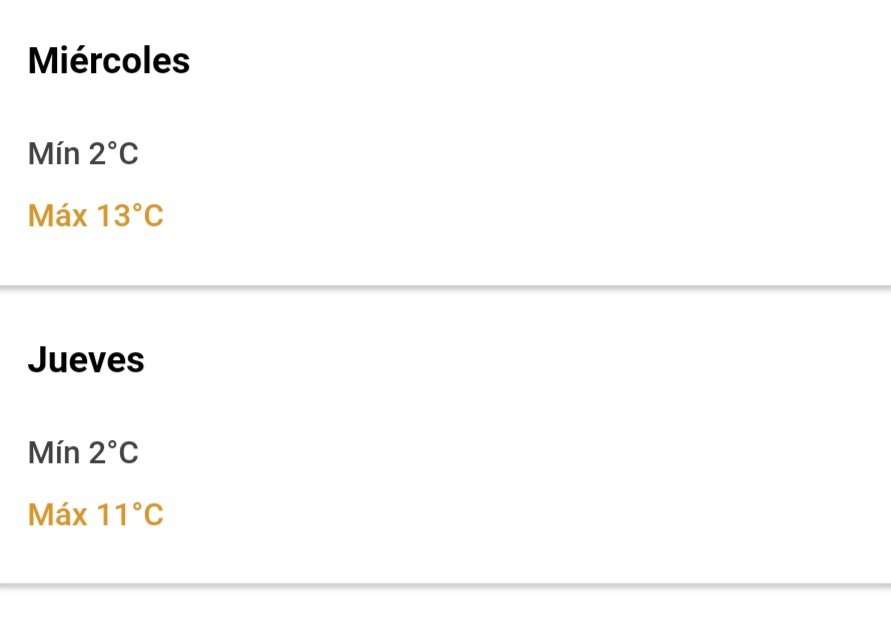Select the 13°C temperature value
This screenshot has height=633, width=891.
130,215
